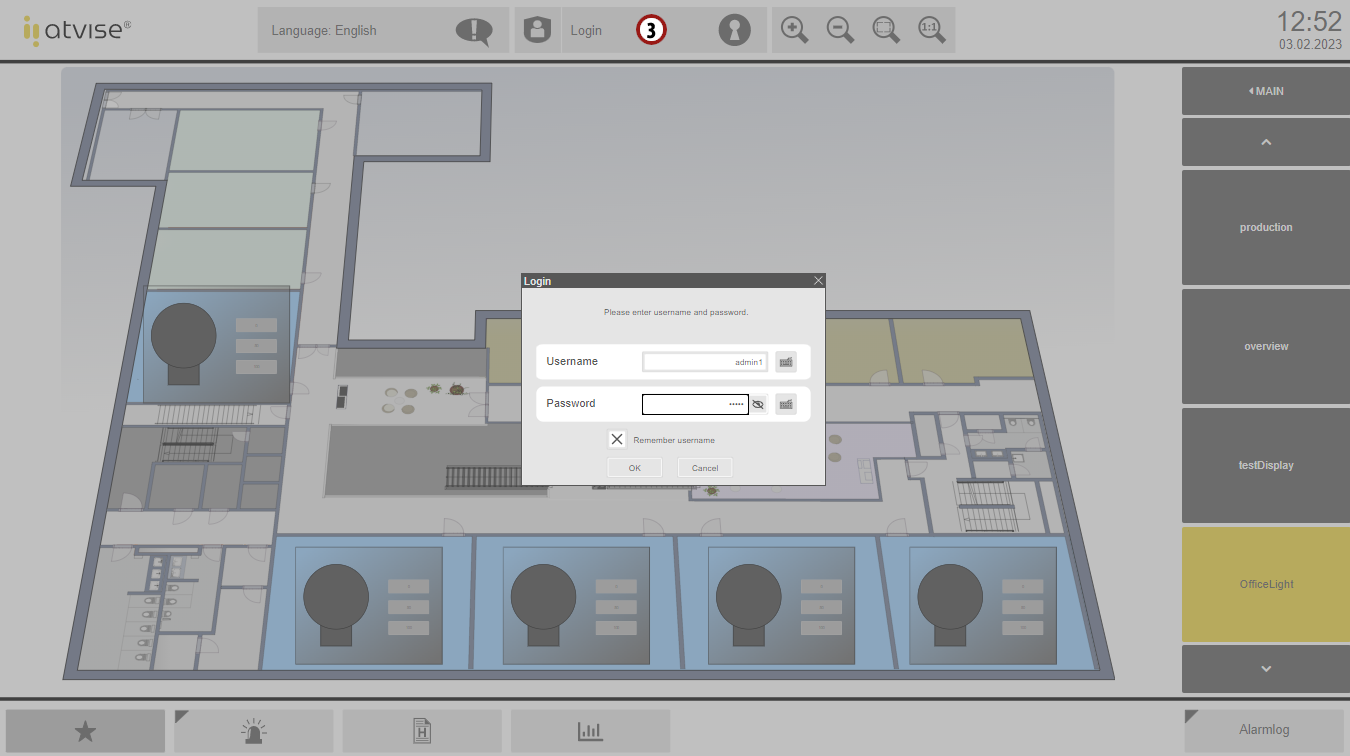This screenshot has width=1350, height=756.
Task: Reset zoom with the 1:1 icon
Action: (931, 30)
